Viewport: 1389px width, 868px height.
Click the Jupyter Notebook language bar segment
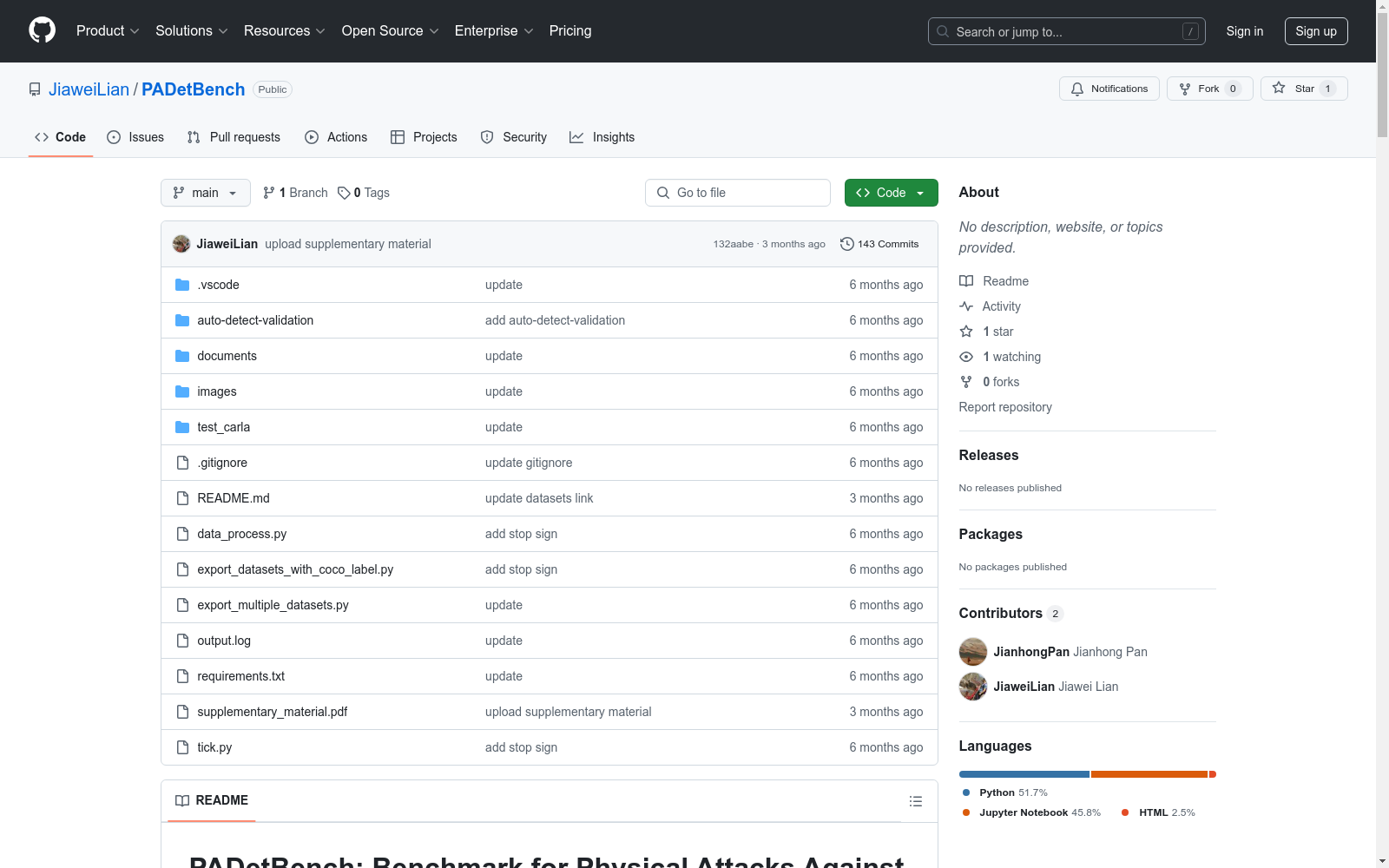point(1149,774)
